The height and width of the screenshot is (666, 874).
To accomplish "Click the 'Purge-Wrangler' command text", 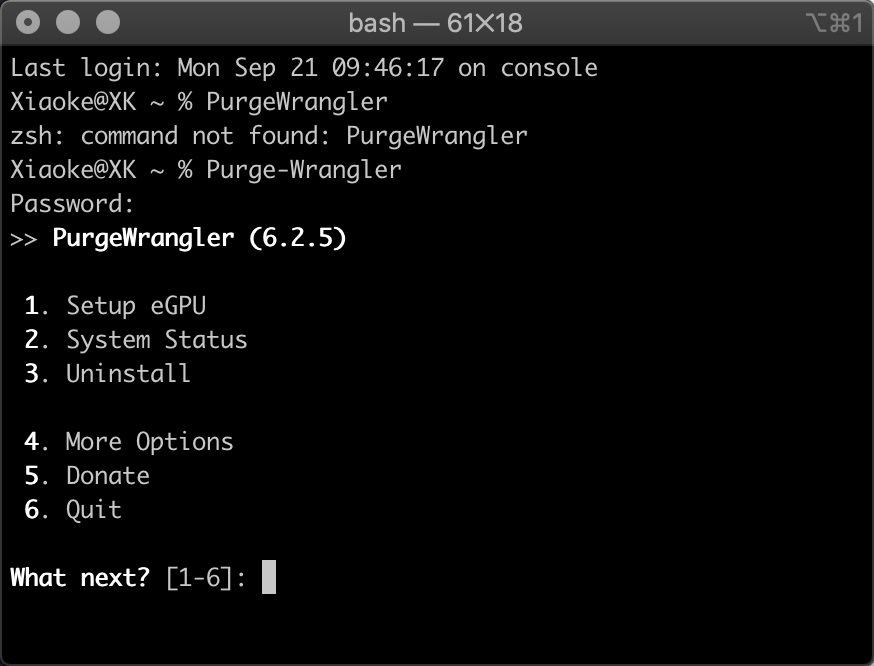I will pyautogui.click(x=304, y=170).
